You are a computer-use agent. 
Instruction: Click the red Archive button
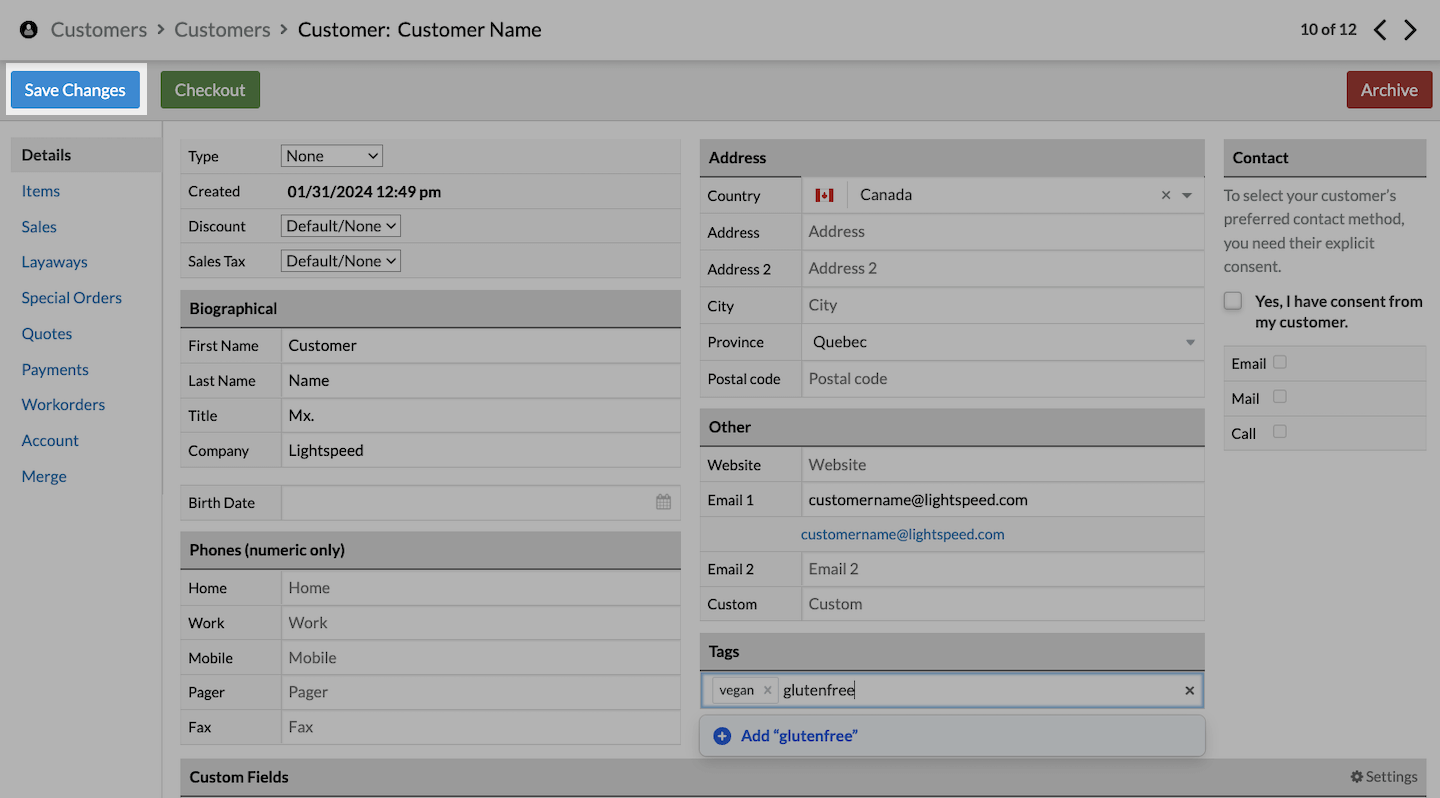click(1389, 90)
